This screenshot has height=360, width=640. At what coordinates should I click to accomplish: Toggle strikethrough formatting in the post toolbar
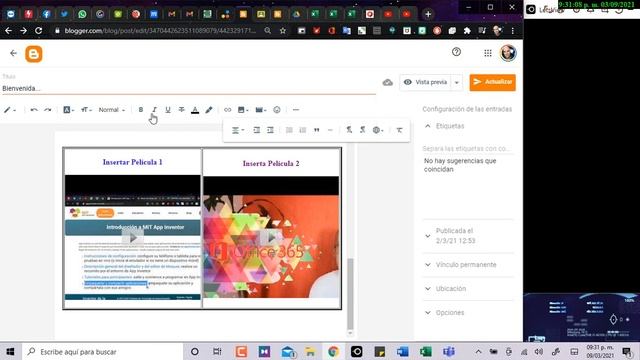182,110
